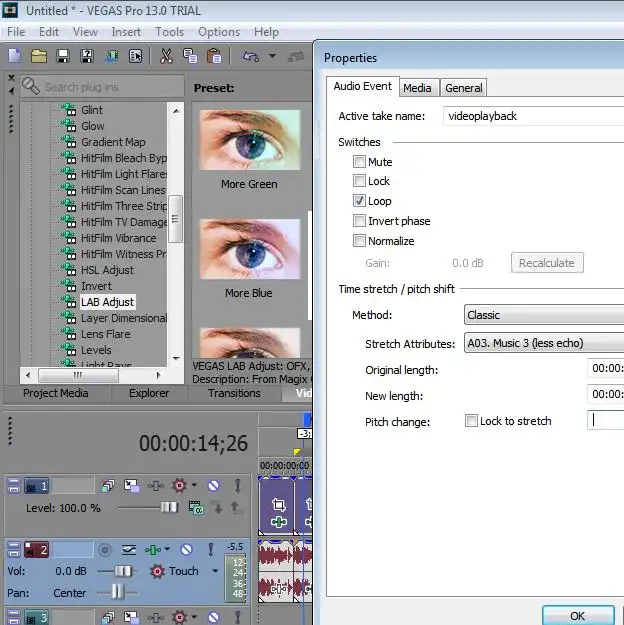Select the Levels plug-in
The image size is (624, 625).
(x=96, y=350)
